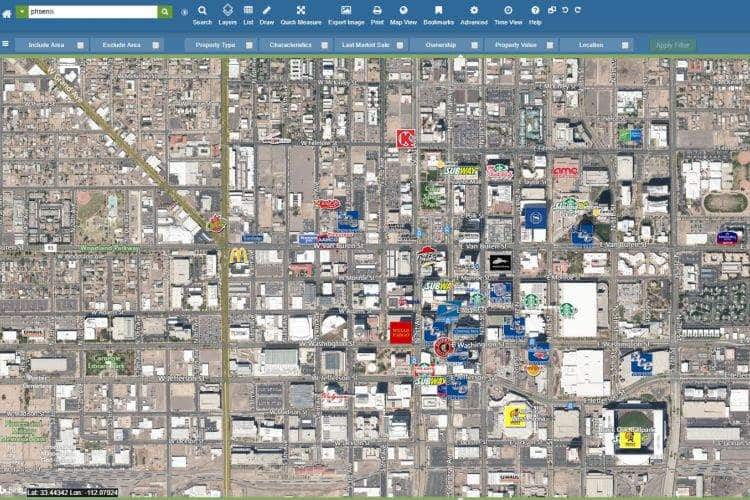
Task: Open the Time View tool
Action: [x=508, y=15]
